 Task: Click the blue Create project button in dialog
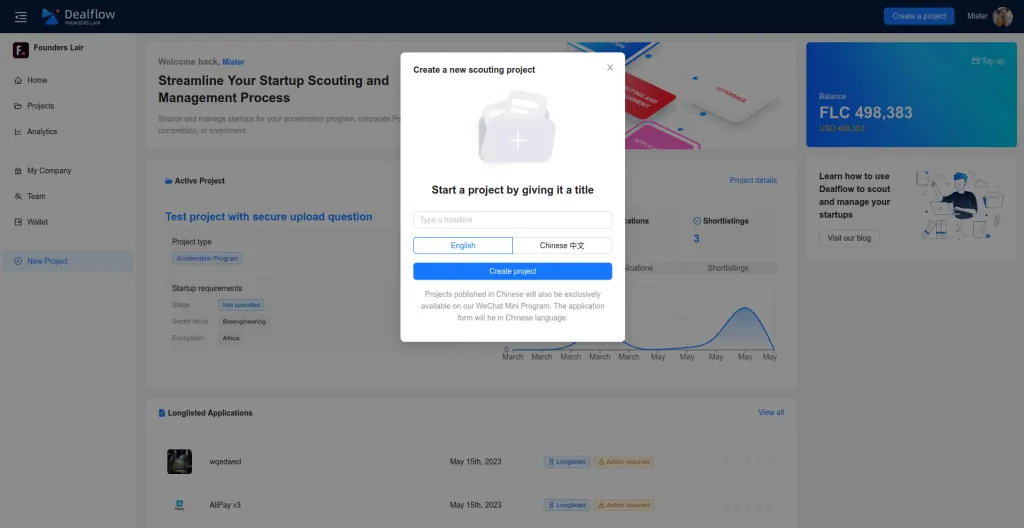pos(513,271)
